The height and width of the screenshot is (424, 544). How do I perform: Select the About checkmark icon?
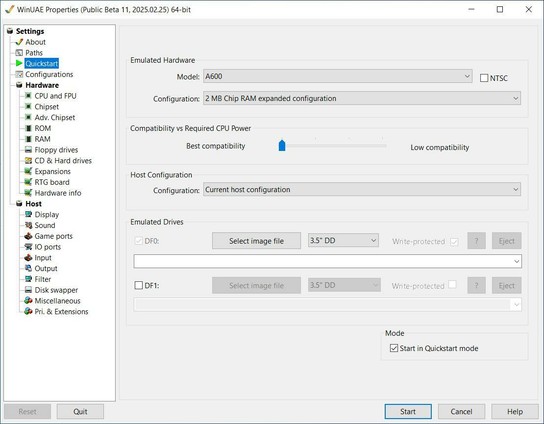tap(19, 42)
